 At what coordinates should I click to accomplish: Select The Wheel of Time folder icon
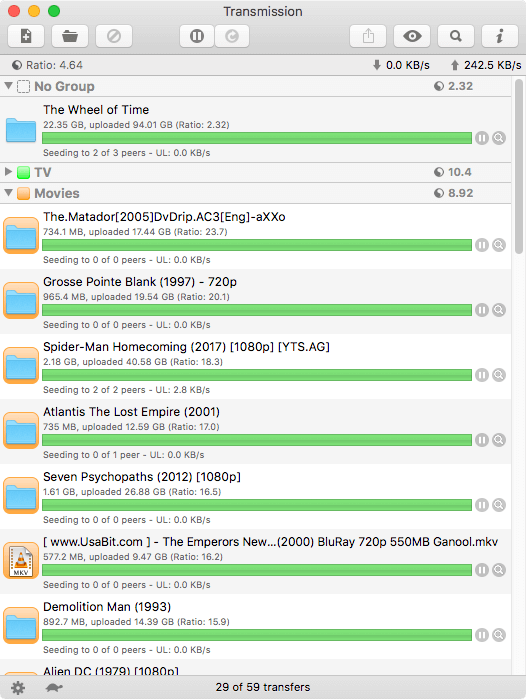coord(21,130)
